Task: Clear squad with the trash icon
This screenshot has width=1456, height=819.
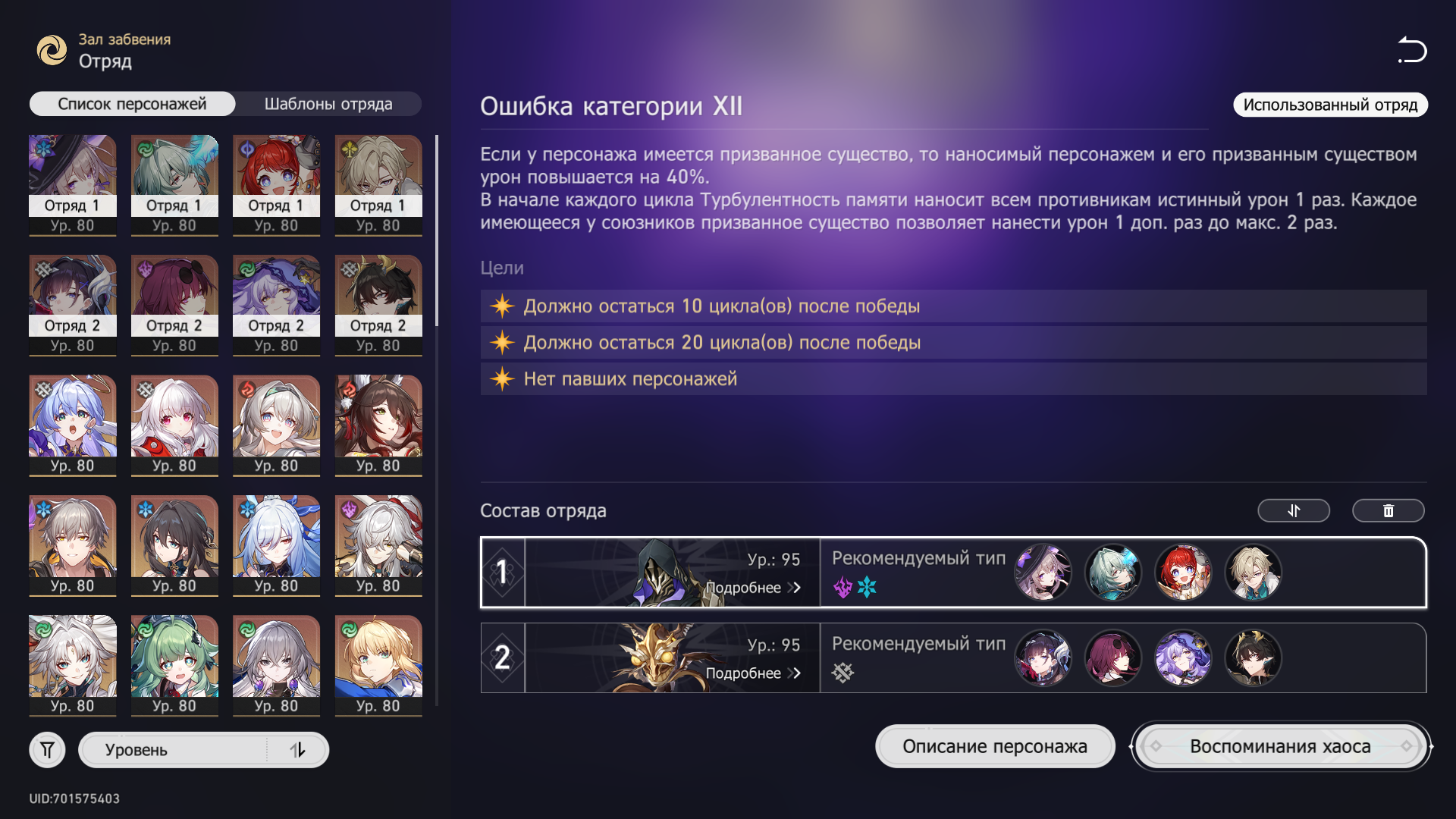Action: click(1388, 511)
